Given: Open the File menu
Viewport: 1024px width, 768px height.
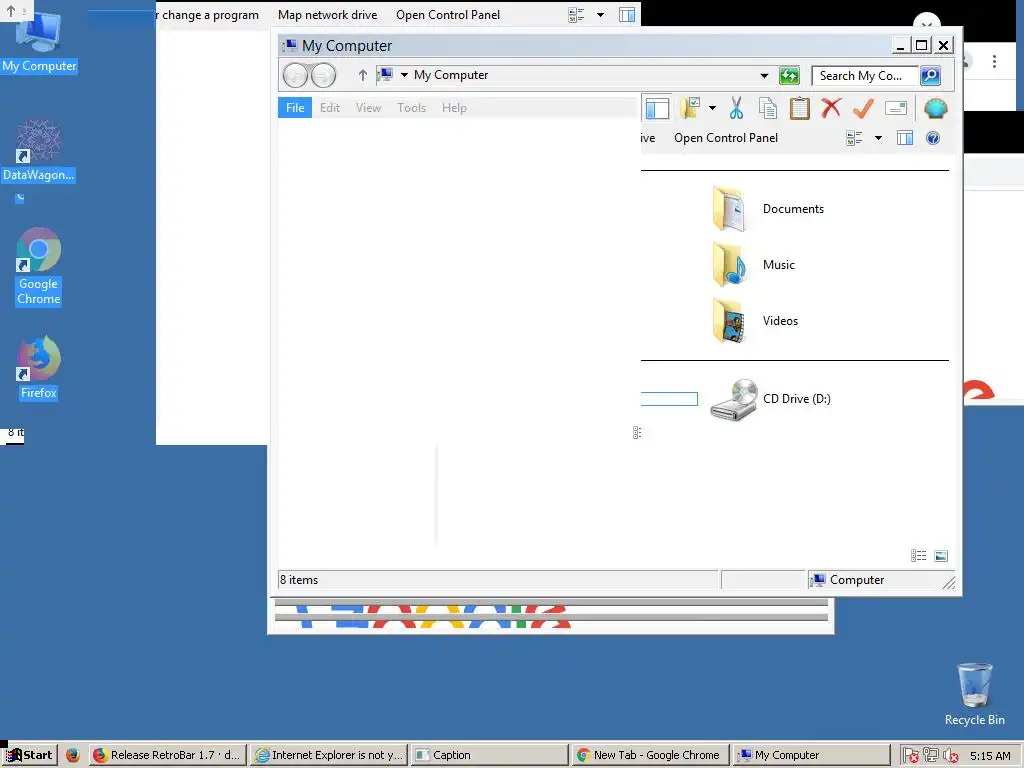Looking at the screenshot, I should (295, 108).
